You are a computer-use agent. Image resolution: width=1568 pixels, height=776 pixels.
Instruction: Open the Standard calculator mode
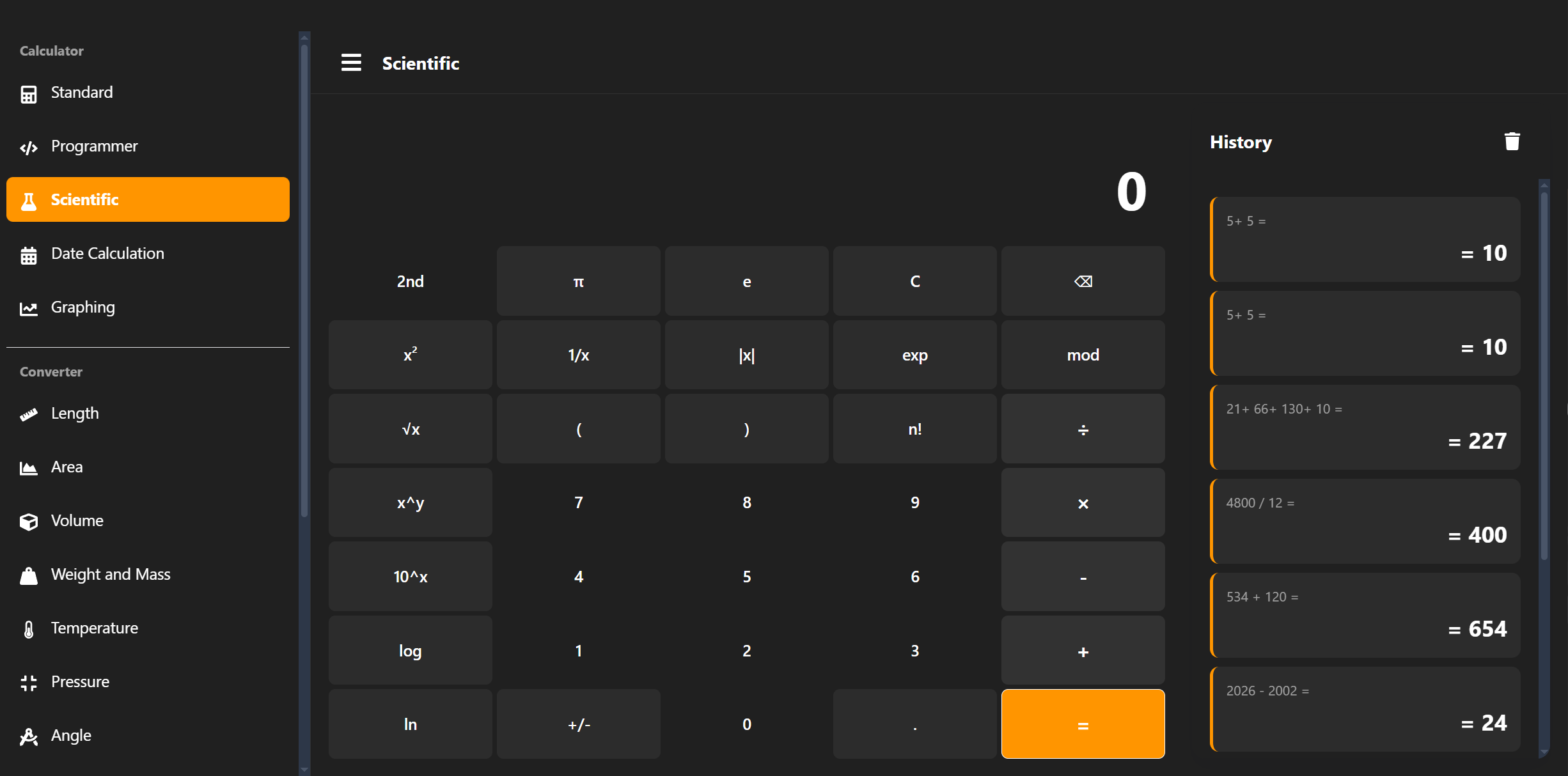[81, 92]
